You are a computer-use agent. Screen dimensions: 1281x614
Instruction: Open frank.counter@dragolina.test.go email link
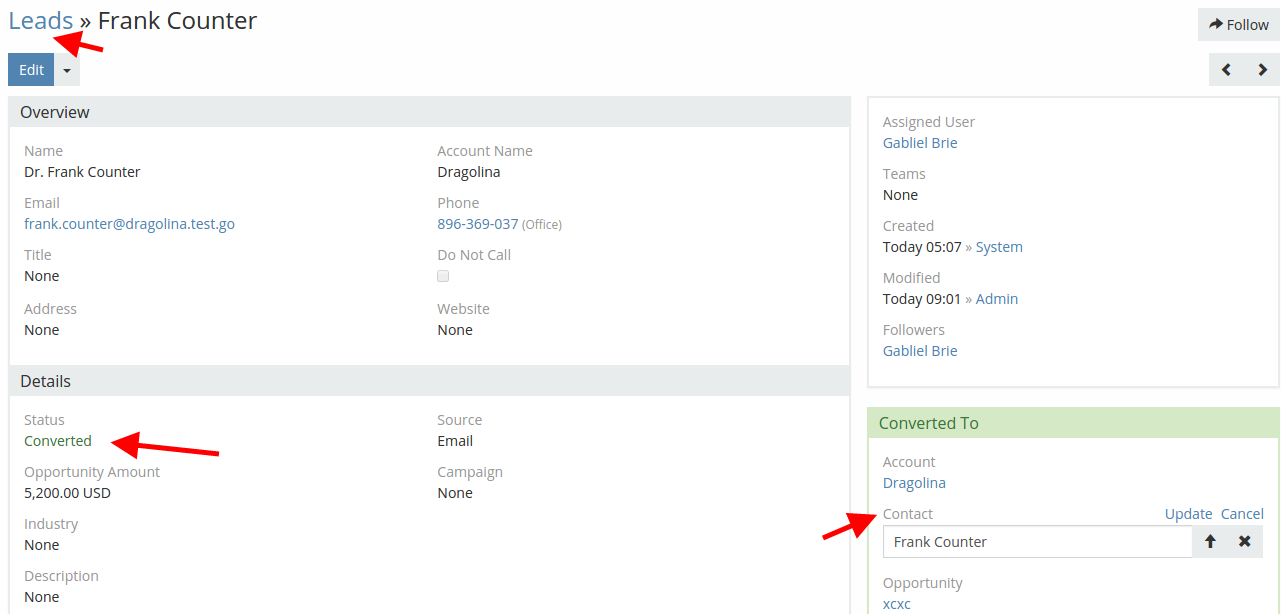(129, 224)
